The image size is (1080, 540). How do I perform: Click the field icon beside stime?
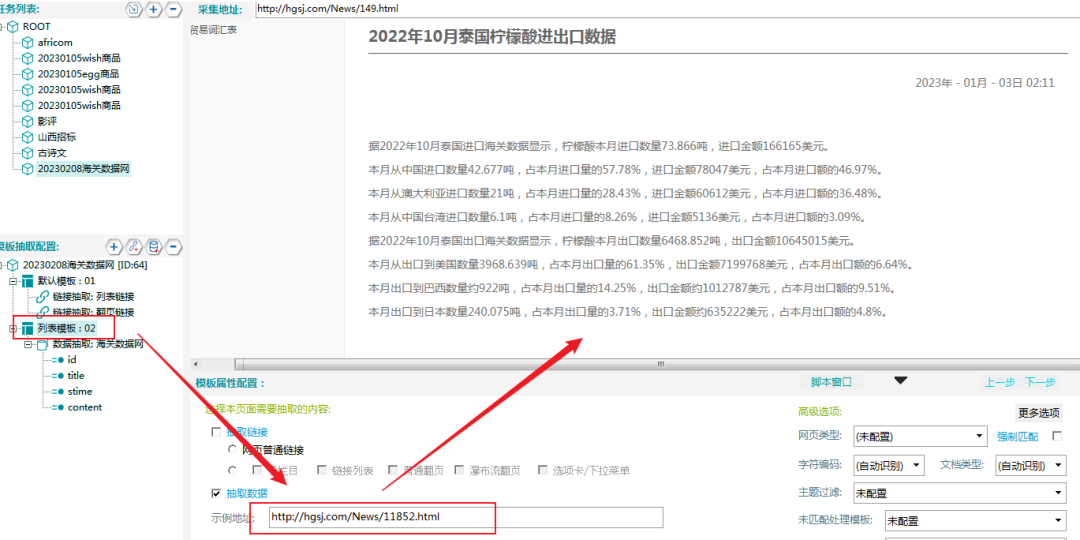click(x=57, y=391)
